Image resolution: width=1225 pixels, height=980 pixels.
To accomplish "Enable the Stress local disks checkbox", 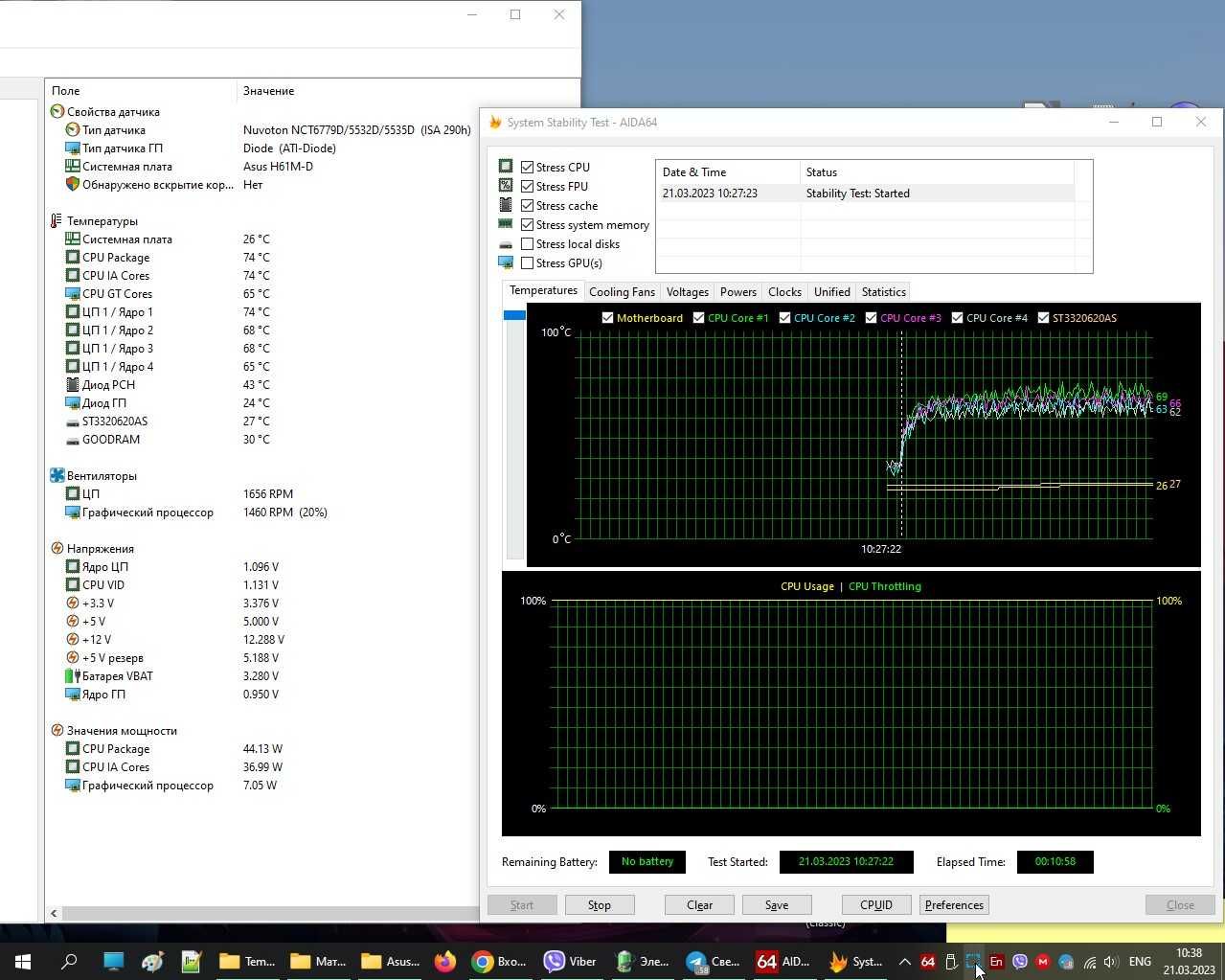I will click(527, 243).
